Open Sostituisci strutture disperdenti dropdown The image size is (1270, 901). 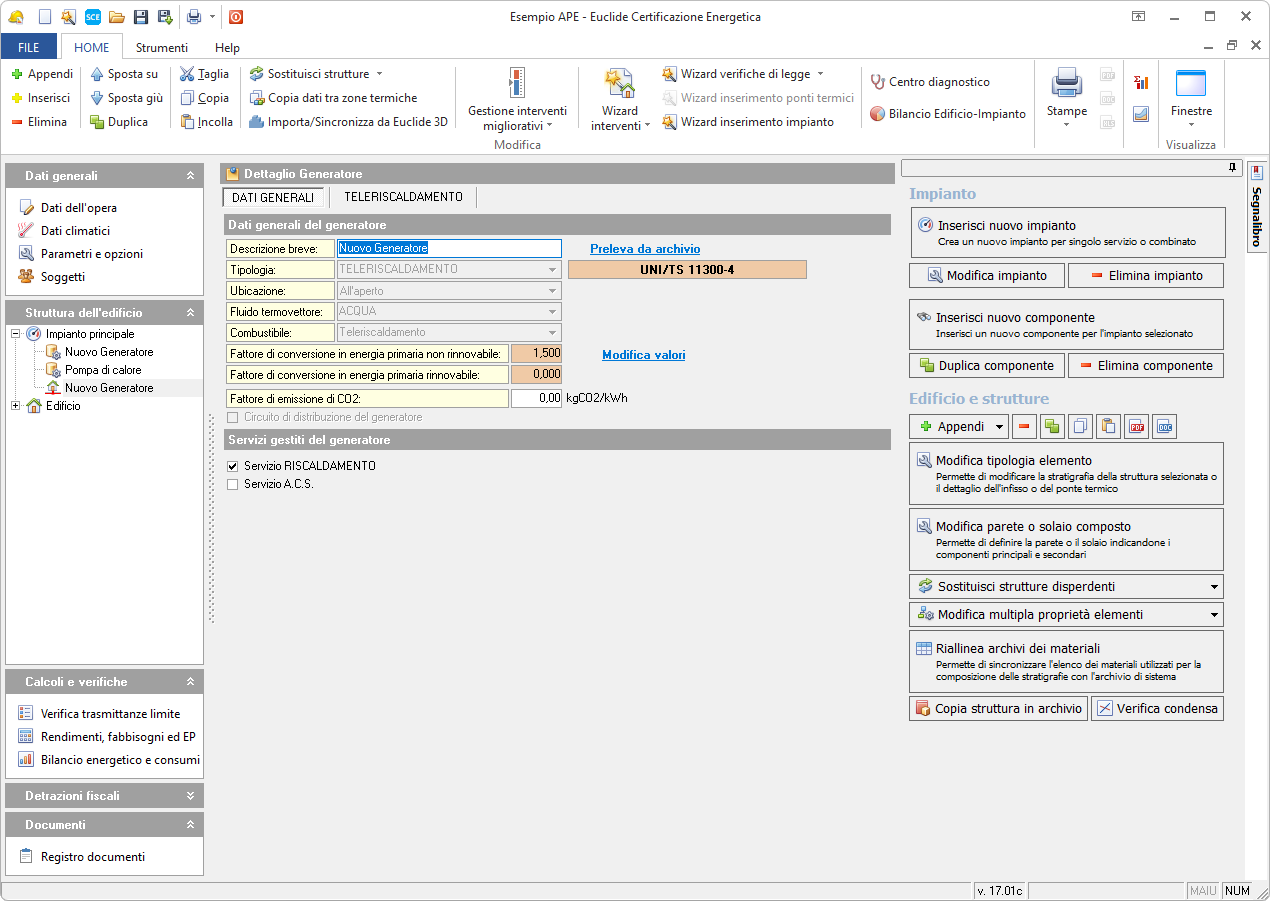[1214, 587]
